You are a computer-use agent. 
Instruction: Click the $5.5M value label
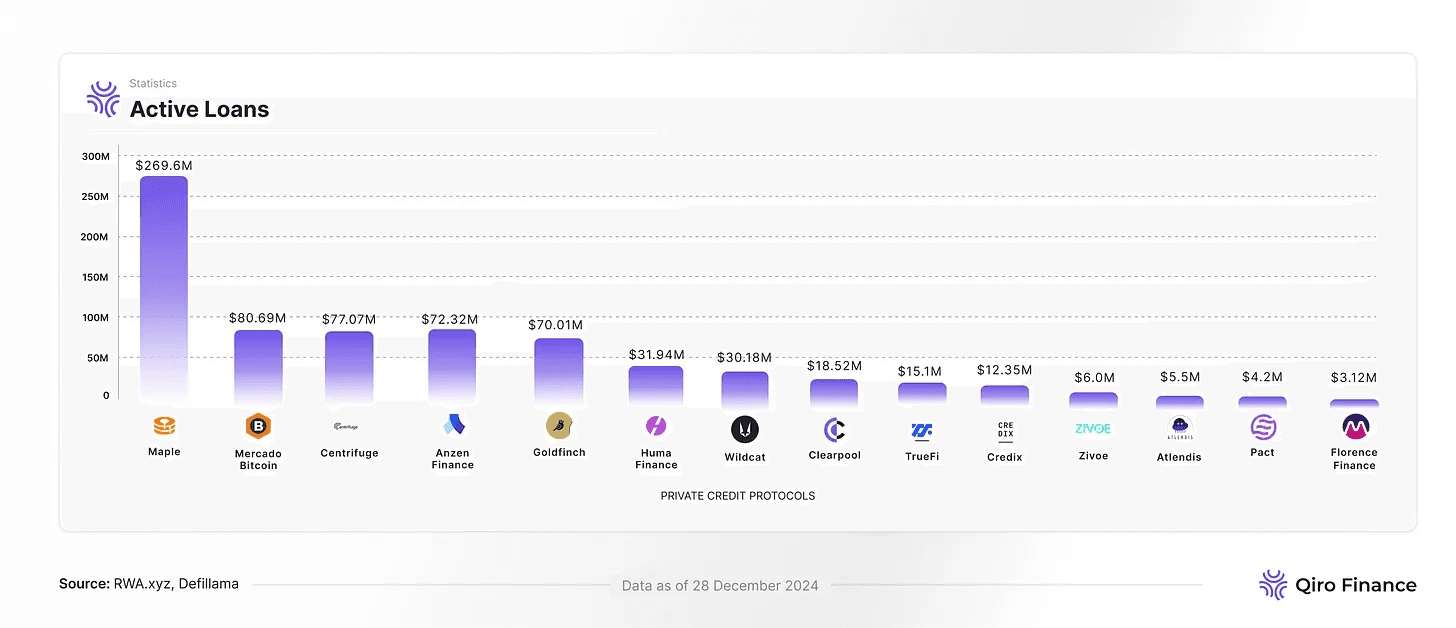coord(1180,377)
